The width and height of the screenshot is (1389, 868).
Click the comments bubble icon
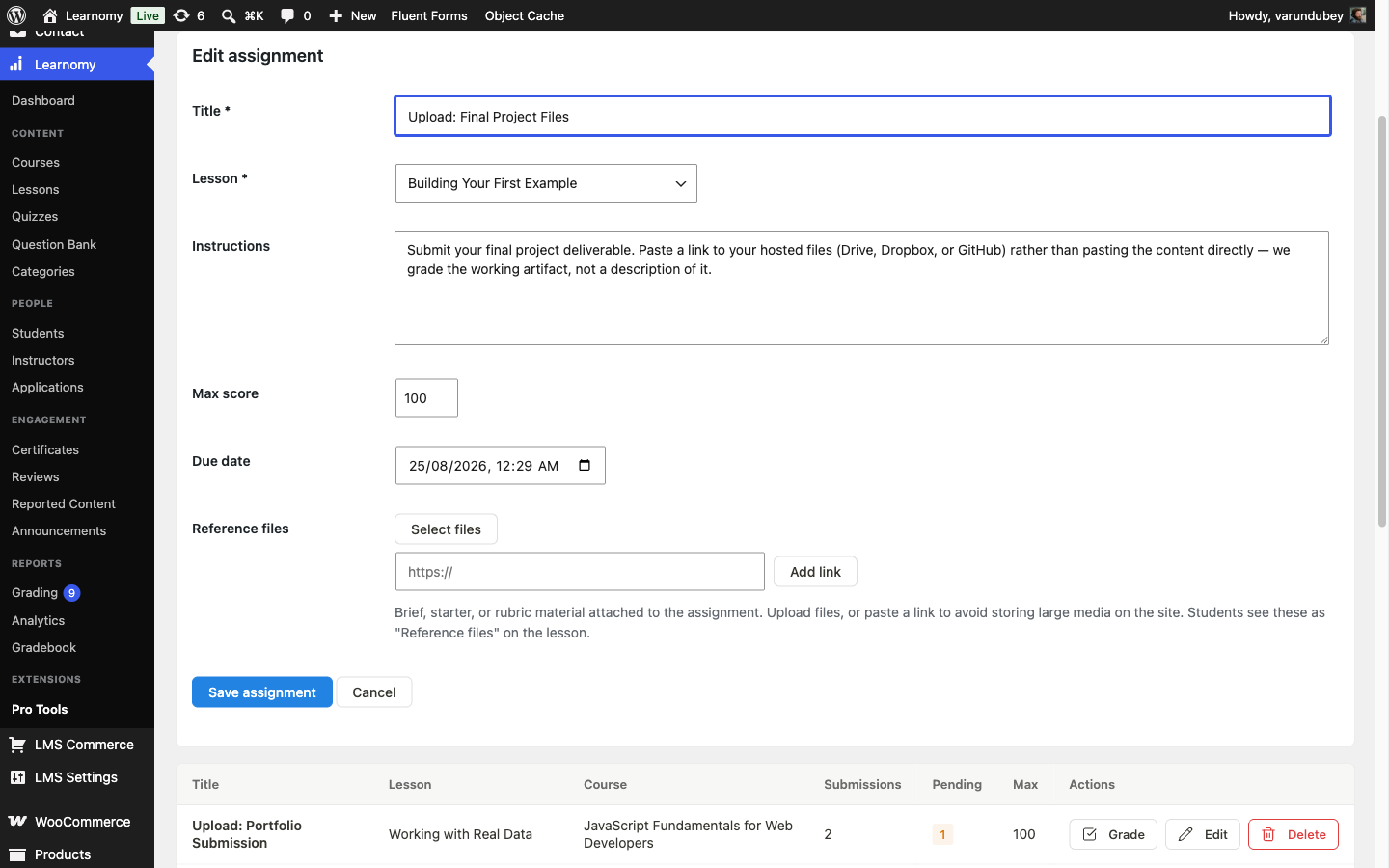click(x=287, y=15)
